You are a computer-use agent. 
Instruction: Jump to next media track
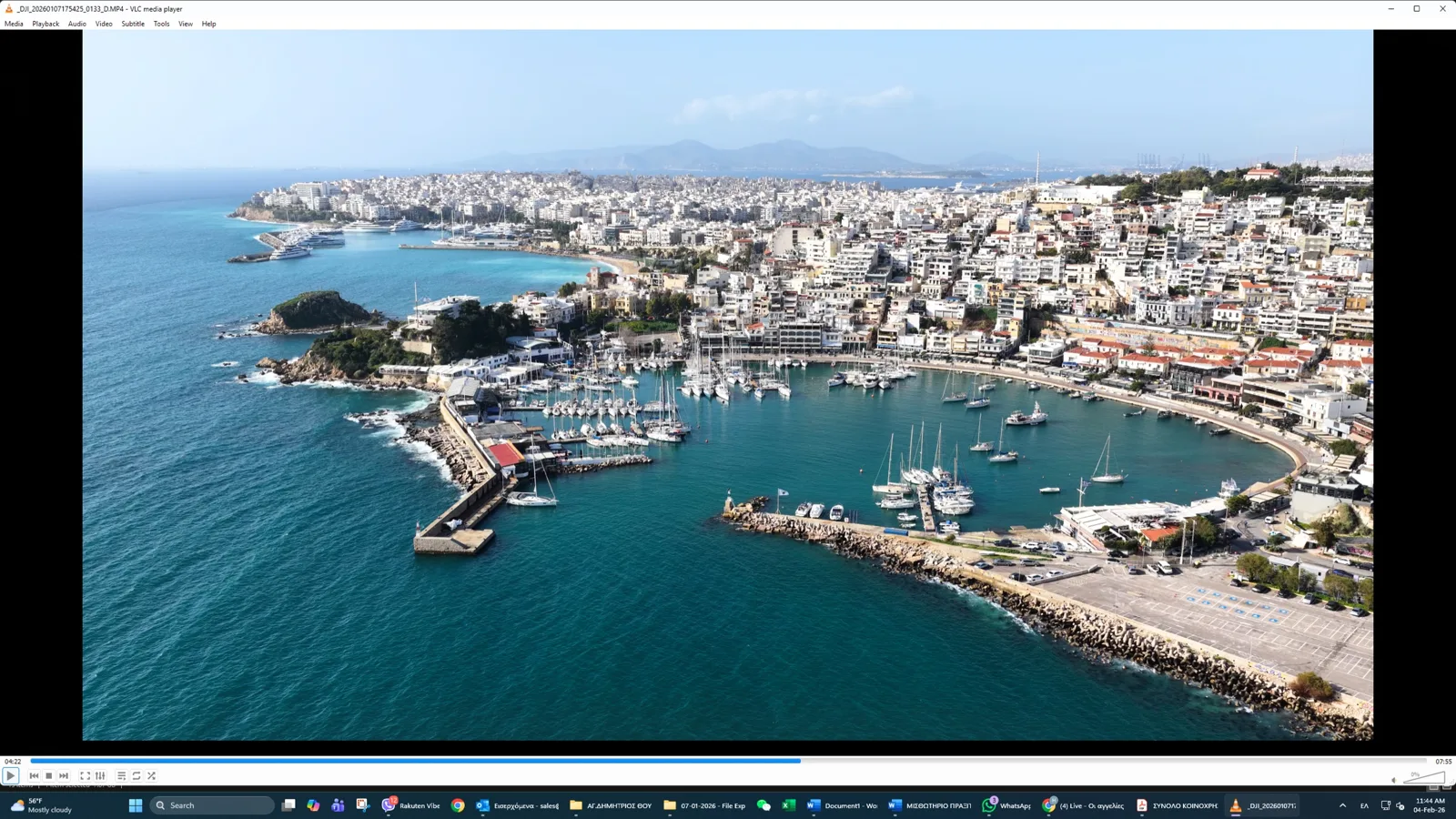(x=64, y=776)
